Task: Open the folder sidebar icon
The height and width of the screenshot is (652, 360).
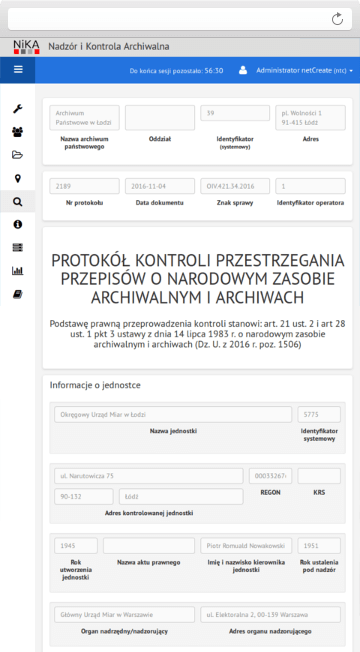Action: click(17, 155)
